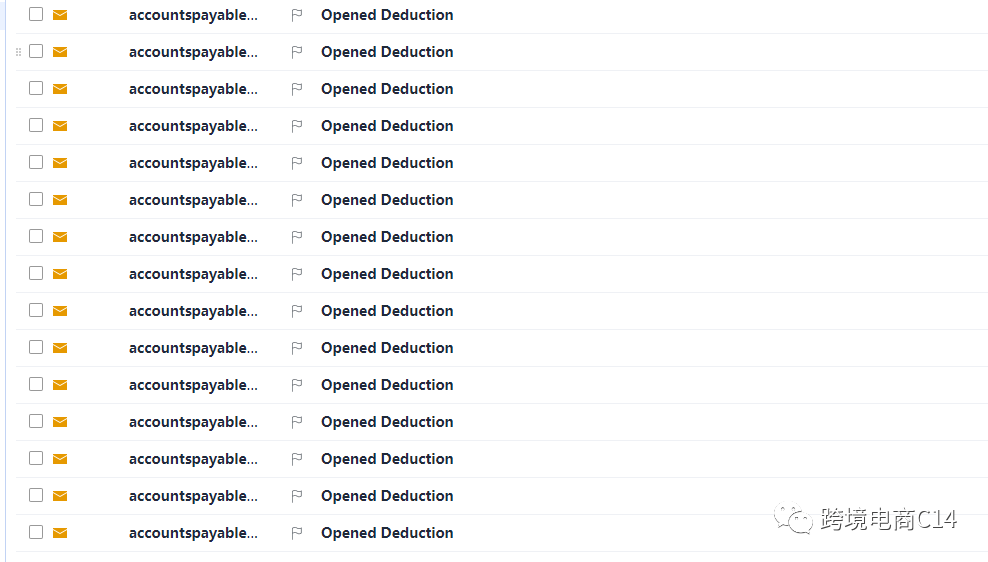
Task: Click the flag icon on the fourth email
Action: coord(297,126)
